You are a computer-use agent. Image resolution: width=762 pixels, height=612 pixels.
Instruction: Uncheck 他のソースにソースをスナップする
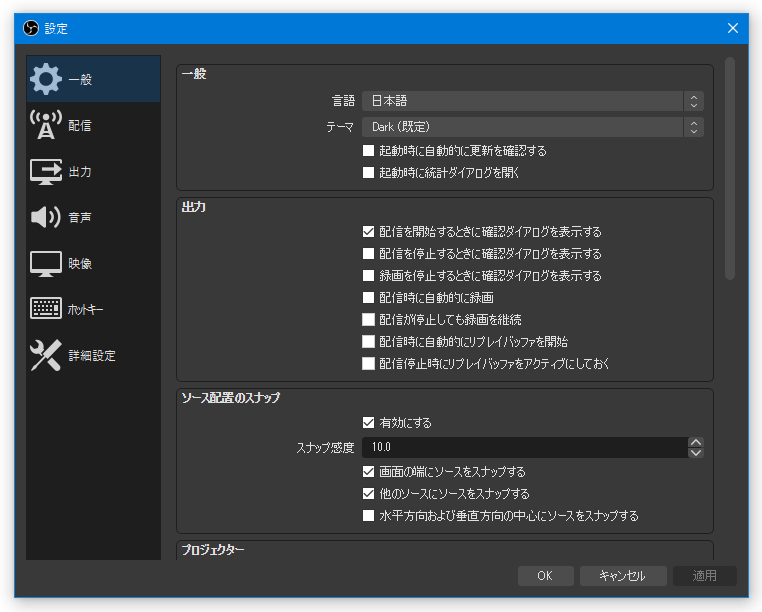click(368, 493)
